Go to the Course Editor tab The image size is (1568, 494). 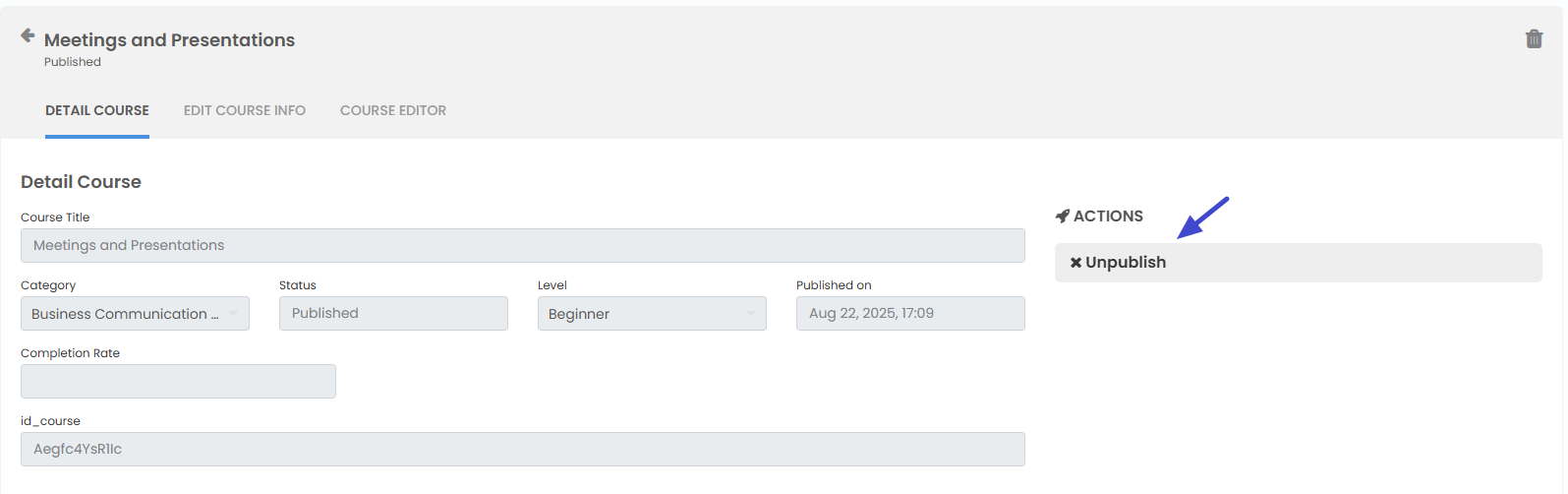click(x=393, y=110)
